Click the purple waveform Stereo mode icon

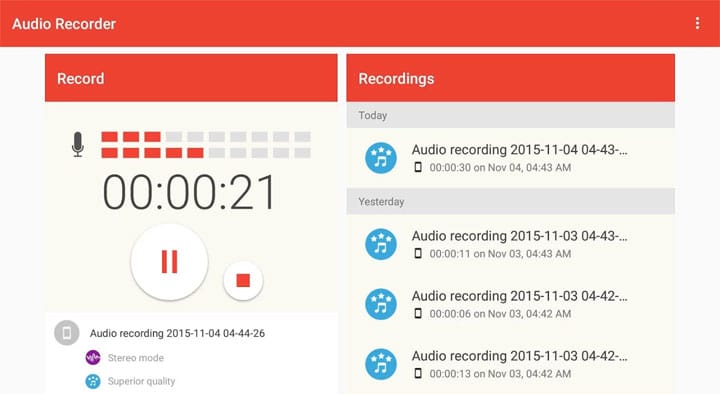pyautogui.click(x=93, y=358)
